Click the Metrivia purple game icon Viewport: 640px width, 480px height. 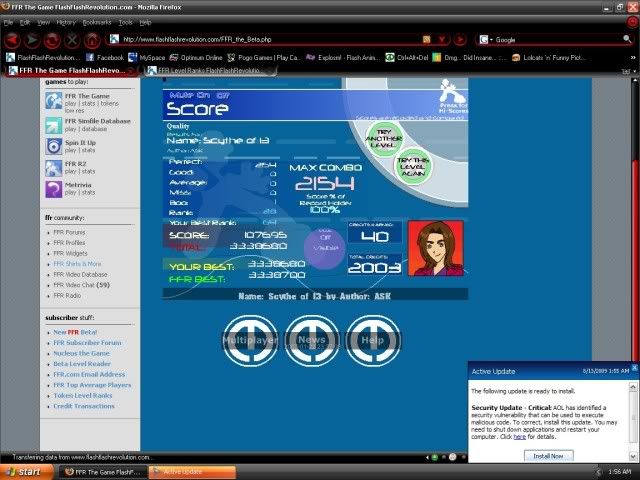[55, 188]
